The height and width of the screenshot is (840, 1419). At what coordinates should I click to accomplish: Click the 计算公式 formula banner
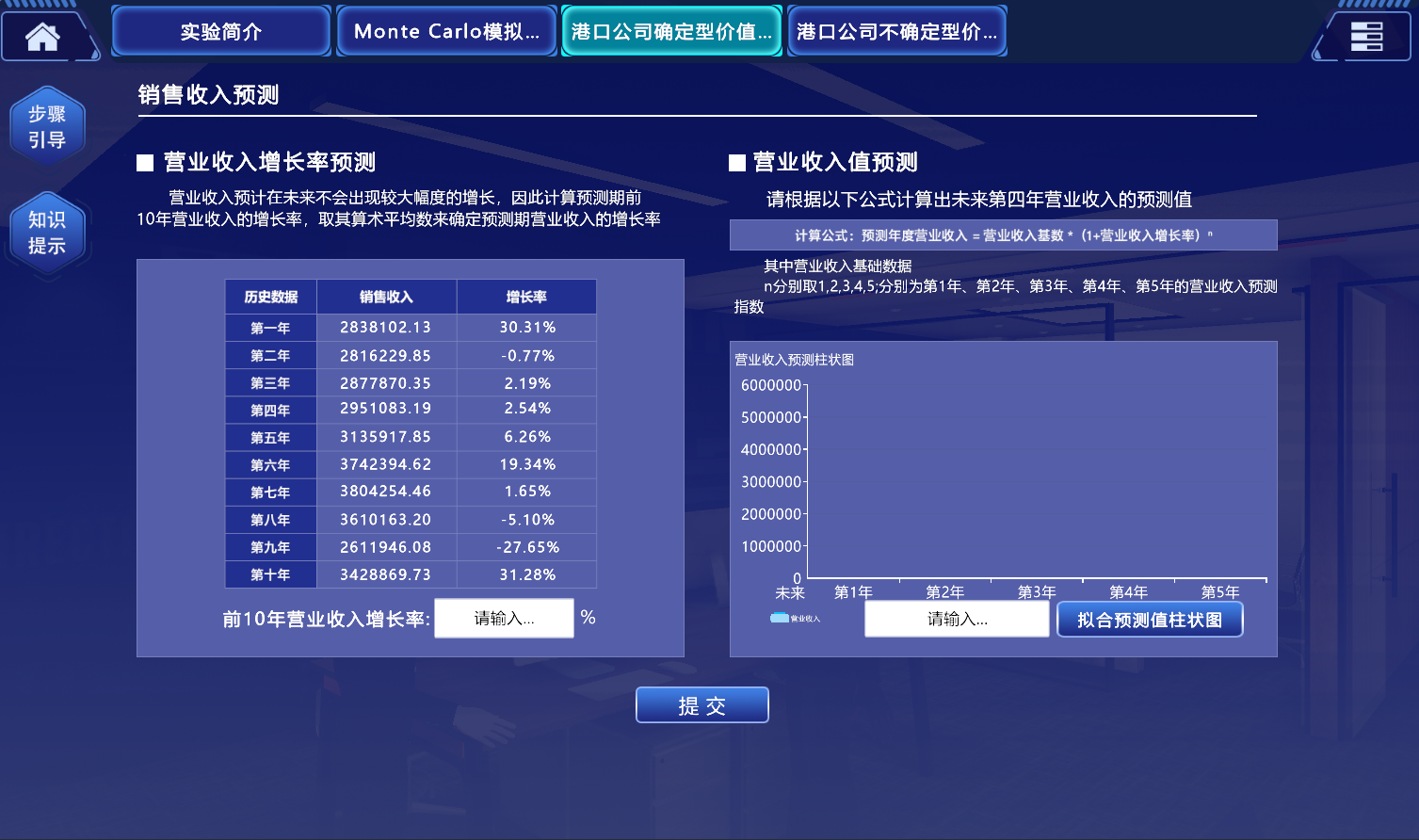[x=1003, y=235]
